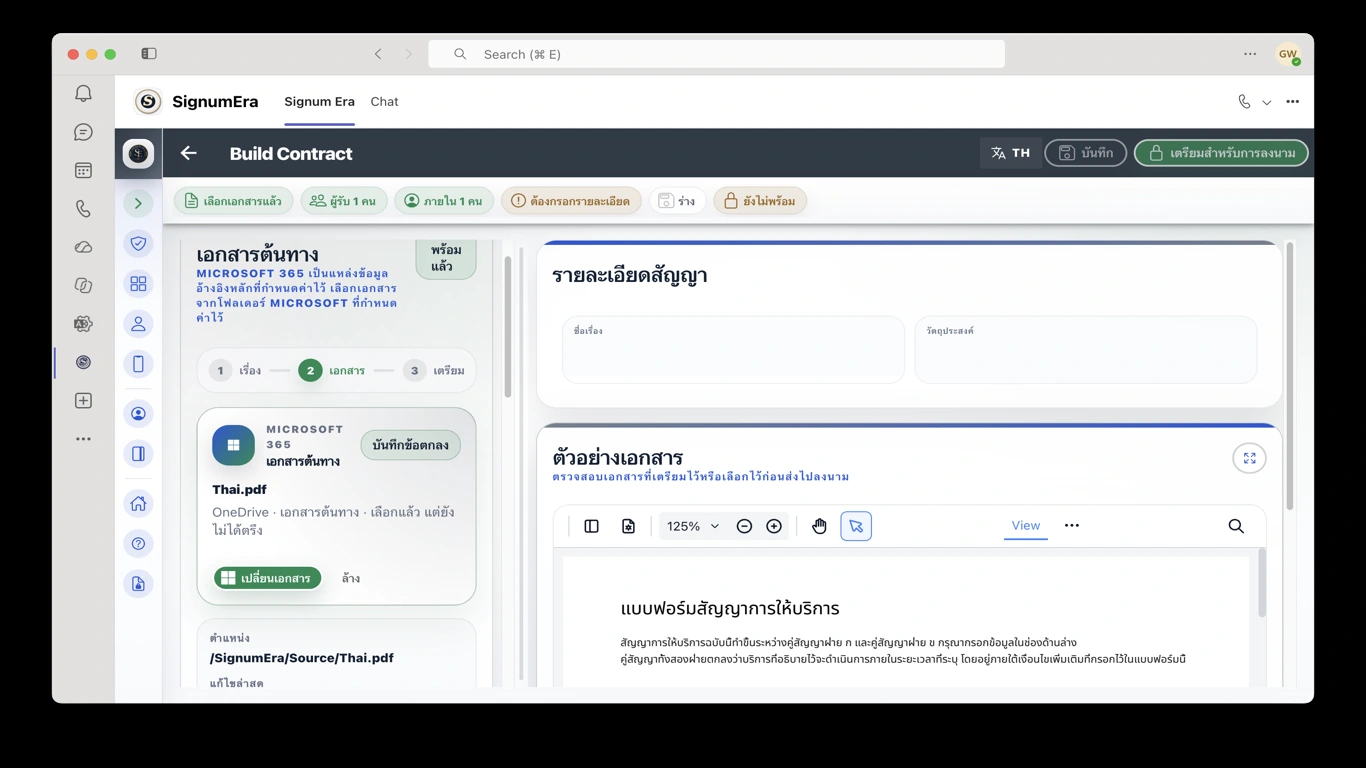Click the source panel vertical scrollbar
Screen dimensions: 1366x768
coord(507,327)
